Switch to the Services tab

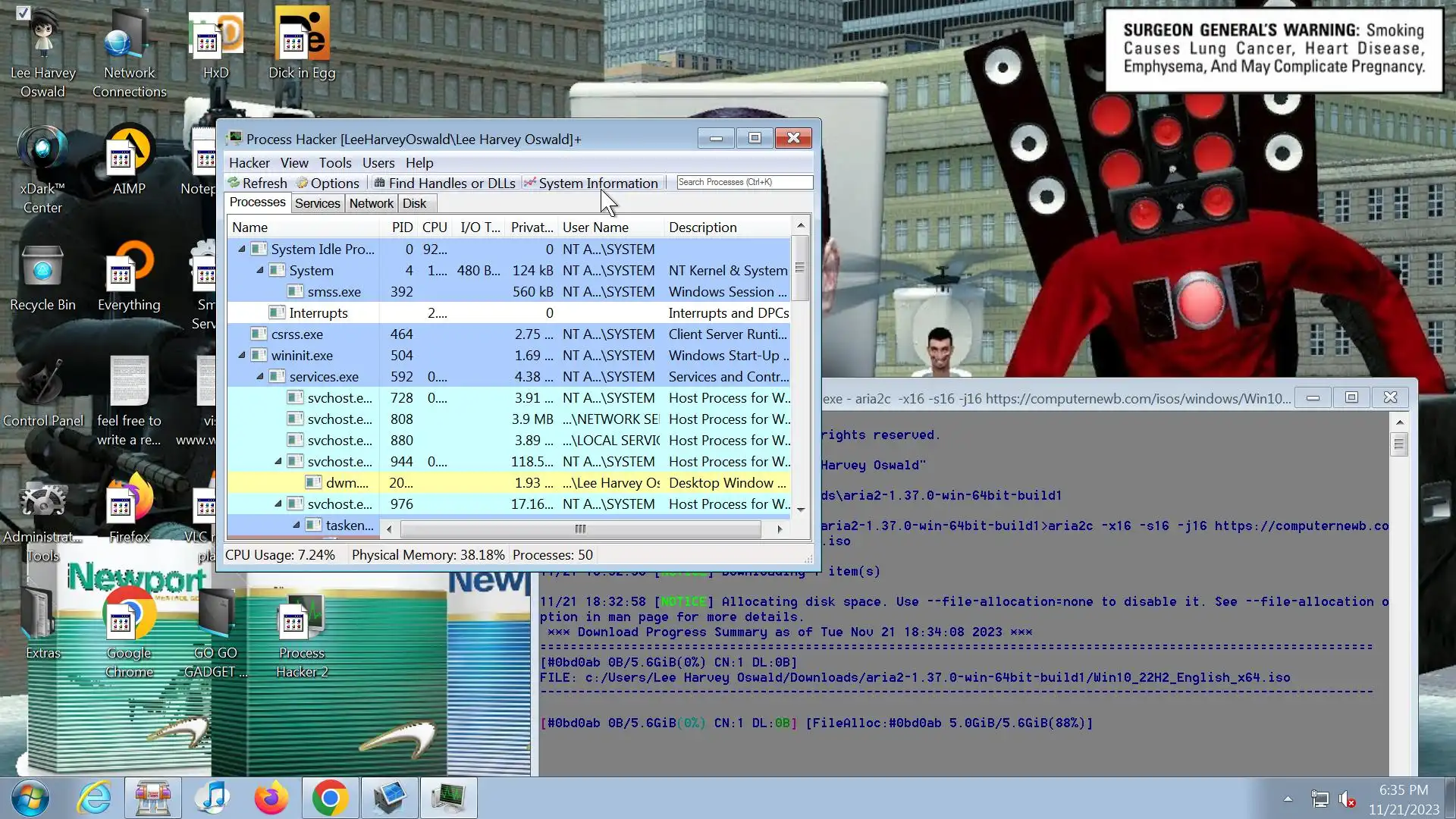(317, 203)
